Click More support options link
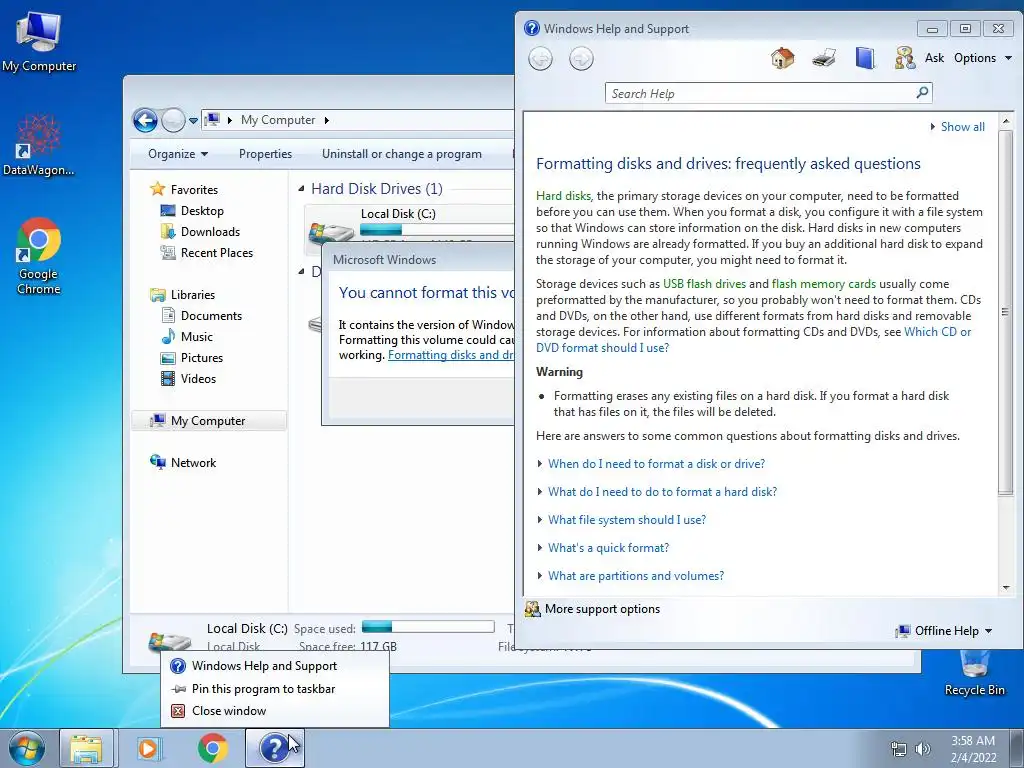 [602, 609]
